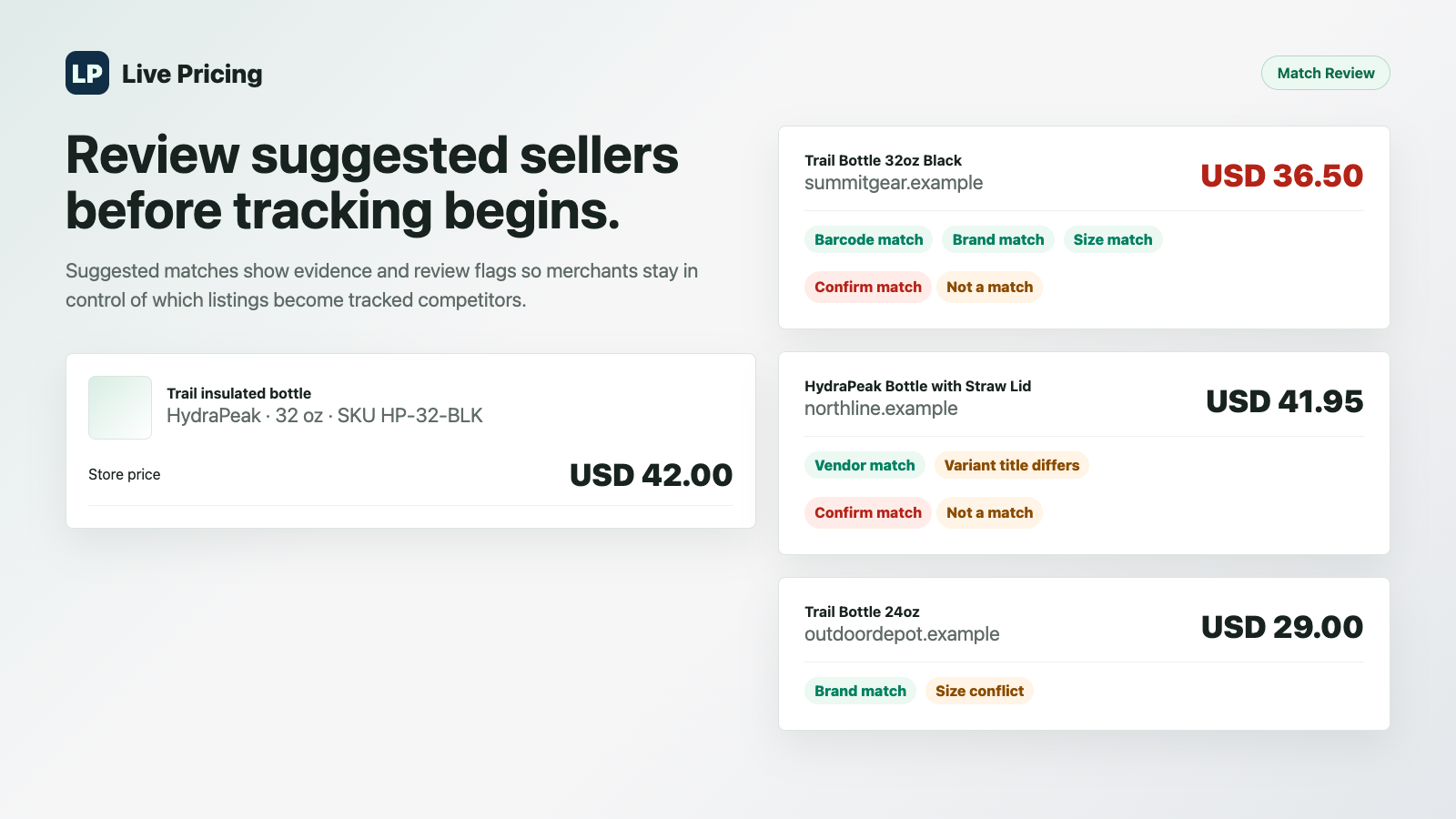Select the Barcode match tag
This screenshot has height=819, width=1456.
pos(868,239)
